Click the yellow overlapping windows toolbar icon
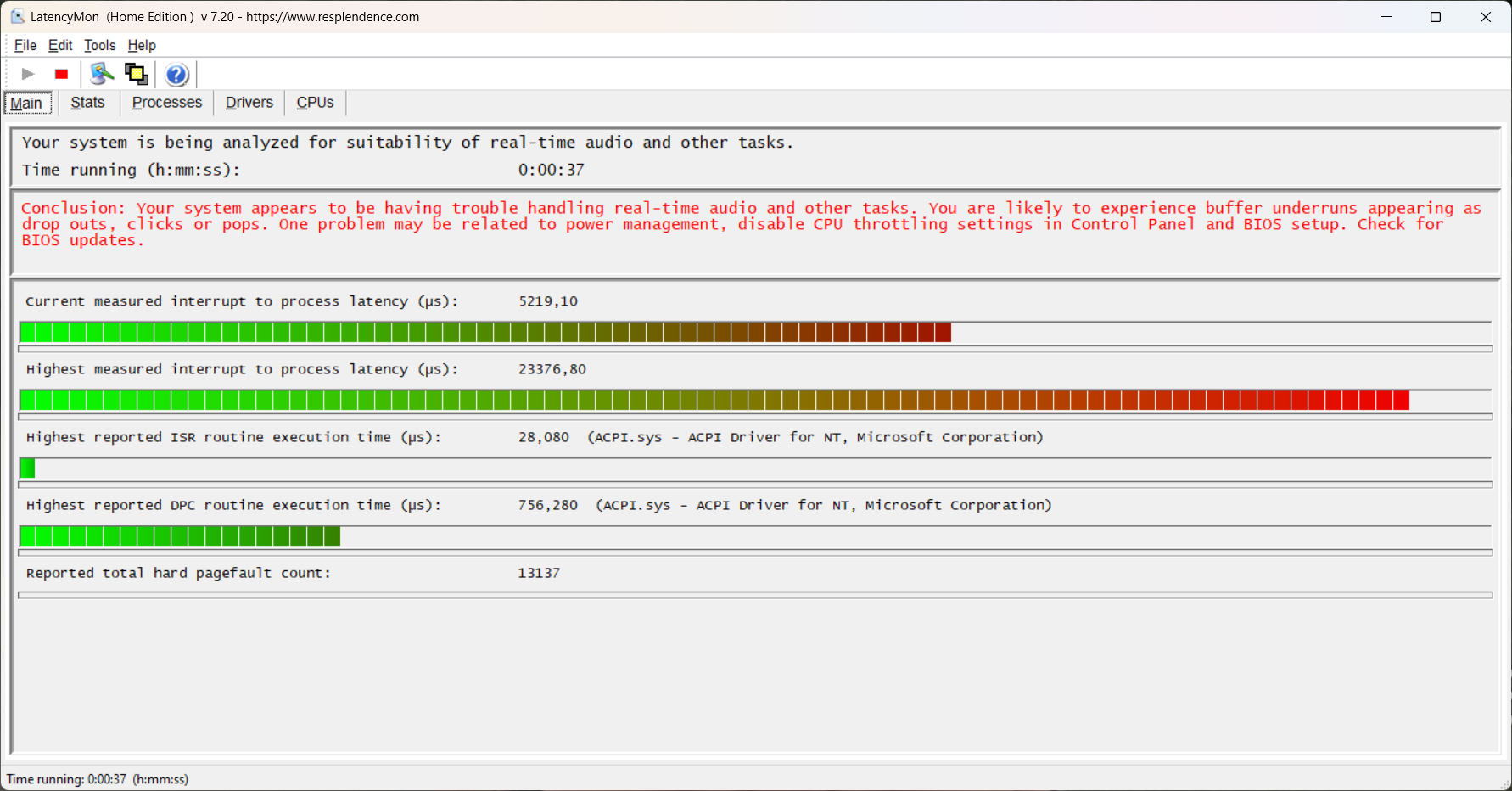 [137, 75]
